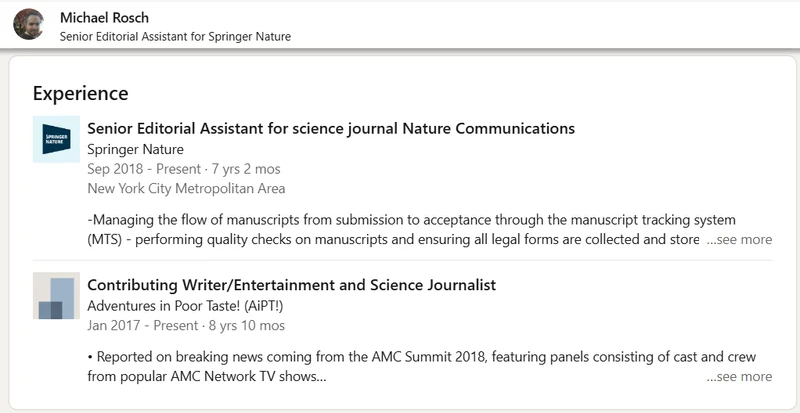Image resolution: width=800 pixels, height=413 pixels.
Task: Click text Reported on breaking news from AMC Summit
Action: coord(421,357)
